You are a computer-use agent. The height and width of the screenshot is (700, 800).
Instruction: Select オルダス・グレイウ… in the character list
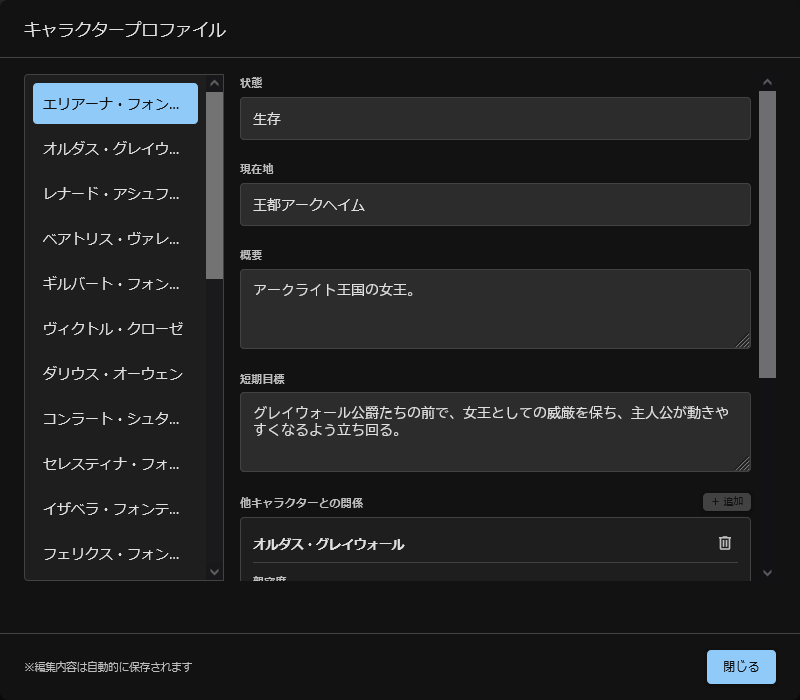point(115,149)
